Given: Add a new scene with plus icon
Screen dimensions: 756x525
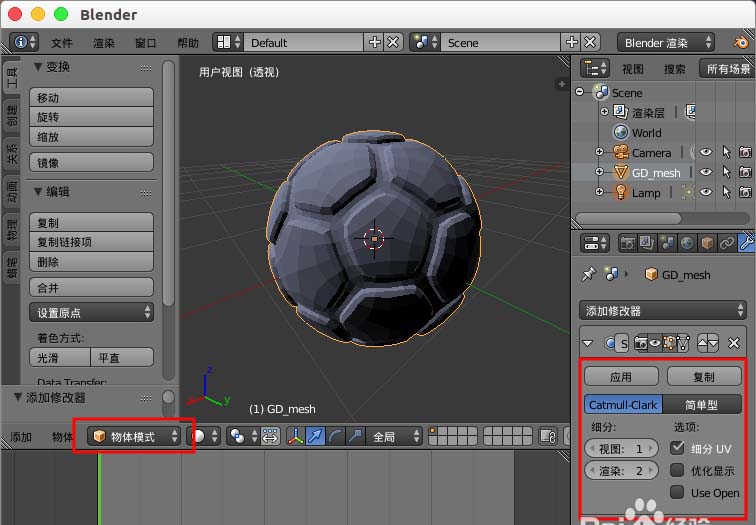Looking at the screenshot, I should pos(571,42).
